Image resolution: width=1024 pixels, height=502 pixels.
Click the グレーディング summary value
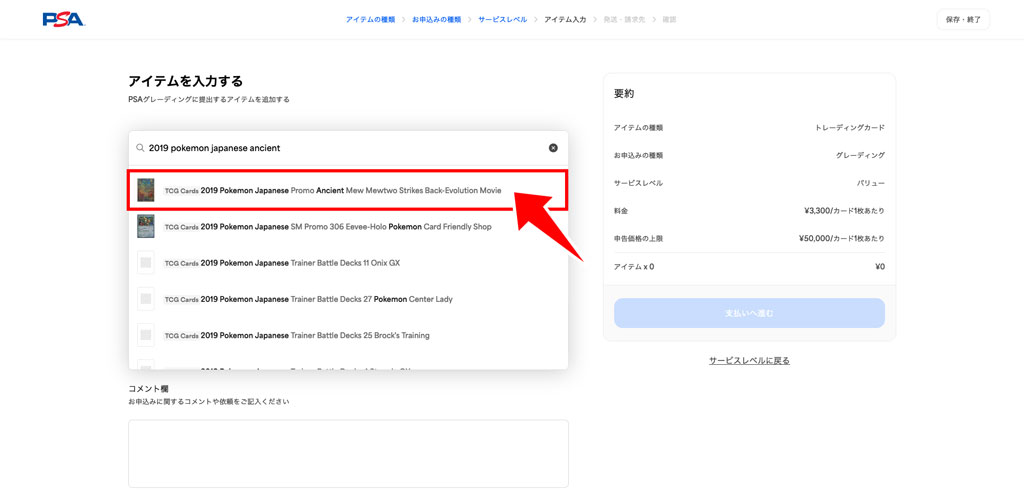pyautogui.click(x=861, y=155)
